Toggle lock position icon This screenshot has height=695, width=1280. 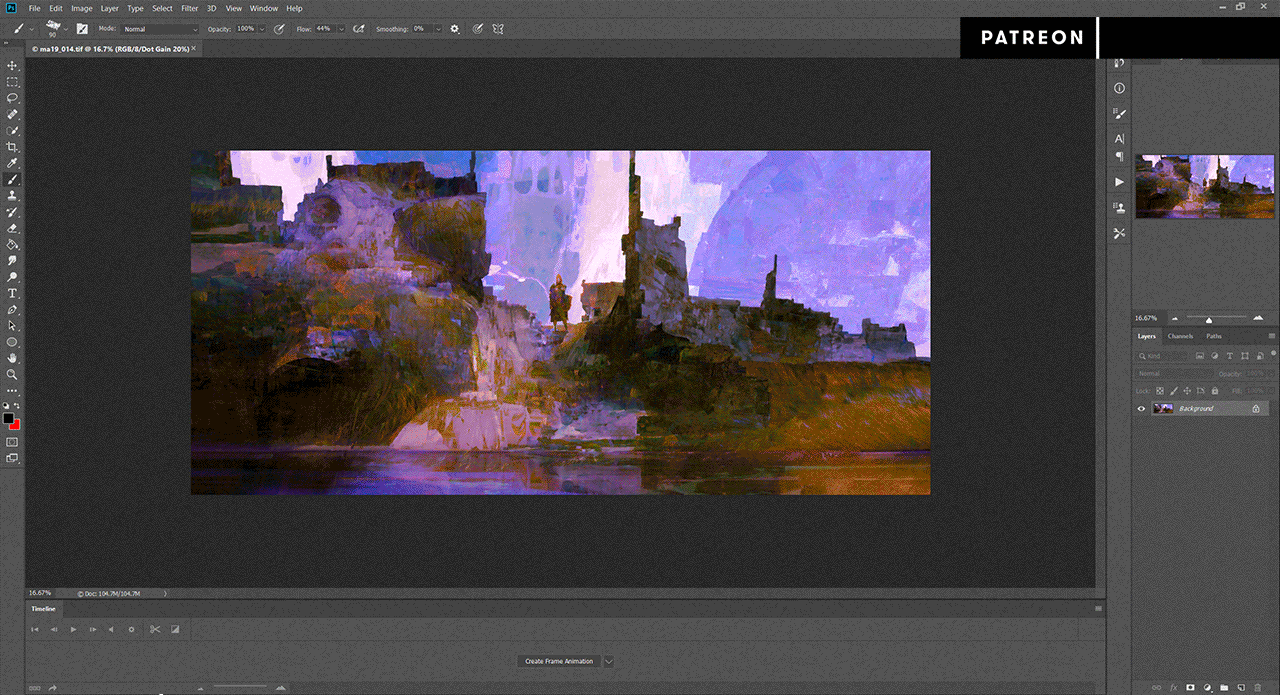1187,390
